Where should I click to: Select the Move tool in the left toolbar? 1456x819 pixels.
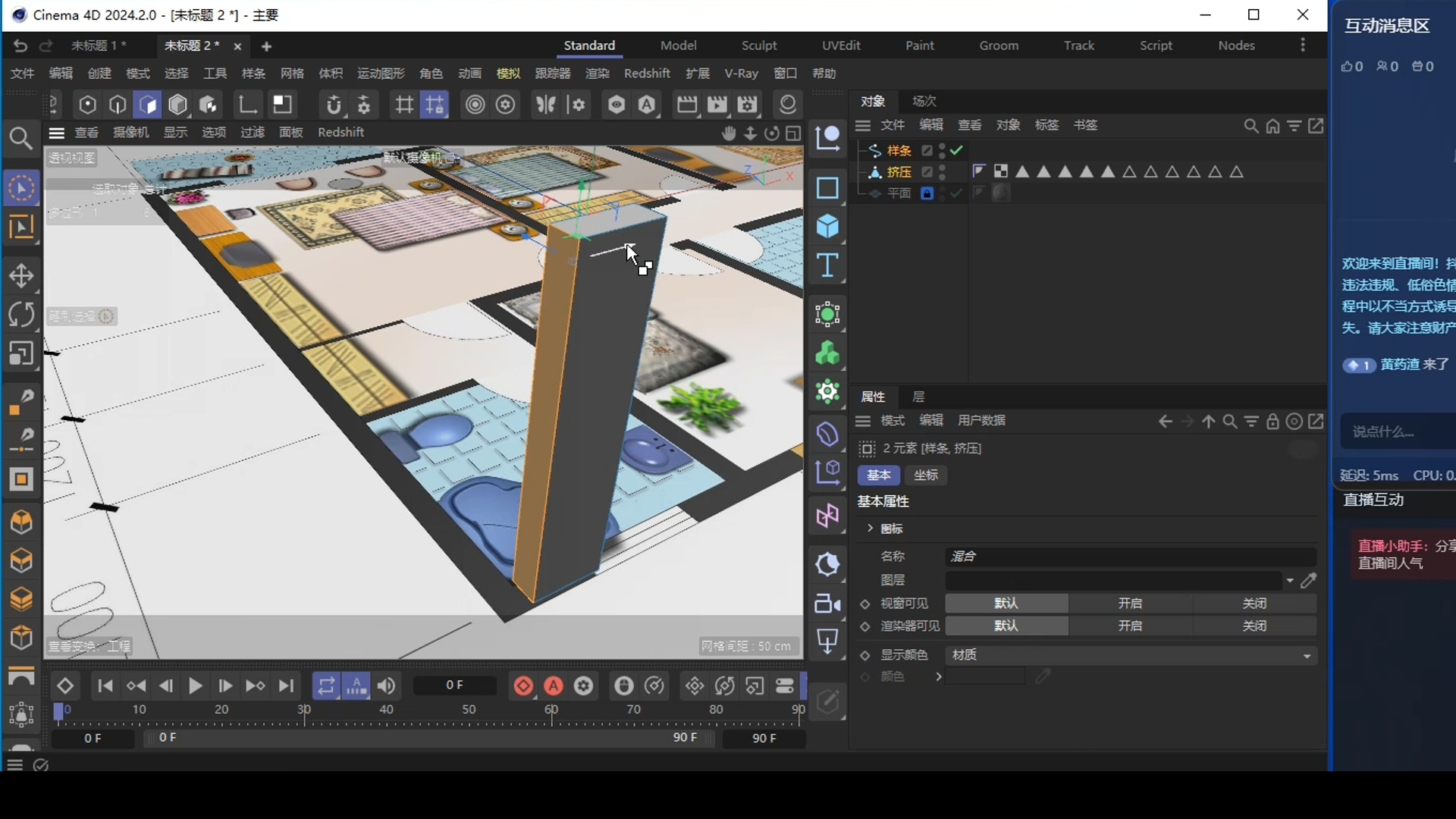click(21, 275)
